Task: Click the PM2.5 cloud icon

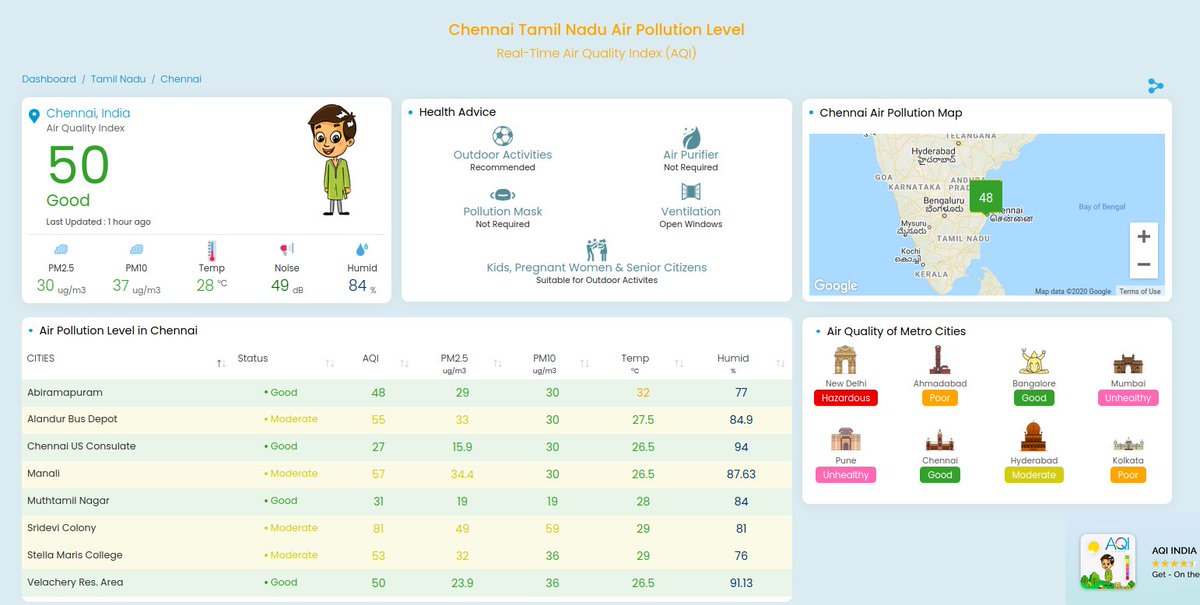Action: pos(62,249)
